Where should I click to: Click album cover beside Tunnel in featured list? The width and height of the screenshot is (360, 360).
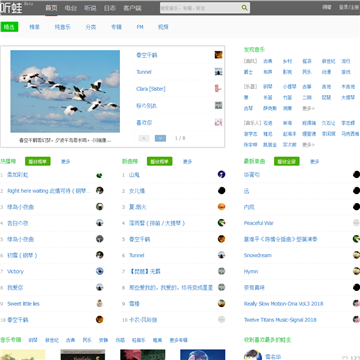point(218,72)
